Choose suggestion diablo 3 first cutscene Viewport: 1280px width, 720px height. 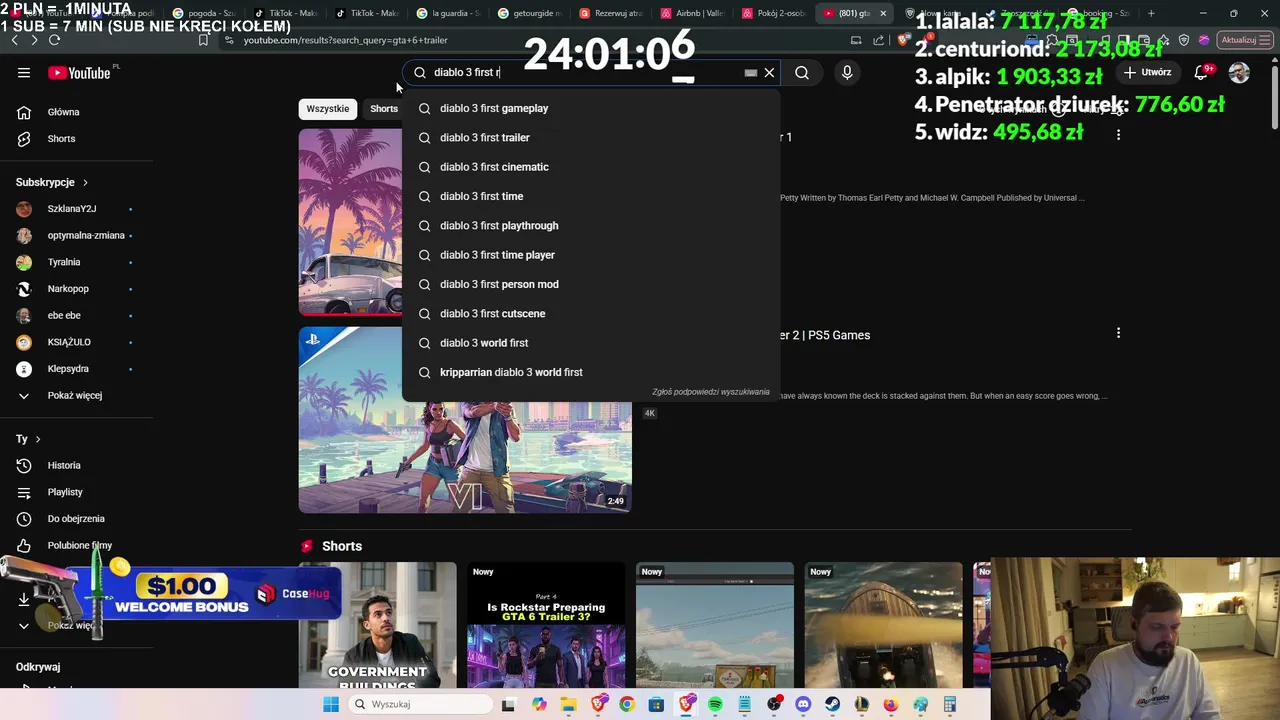(591, 313)
